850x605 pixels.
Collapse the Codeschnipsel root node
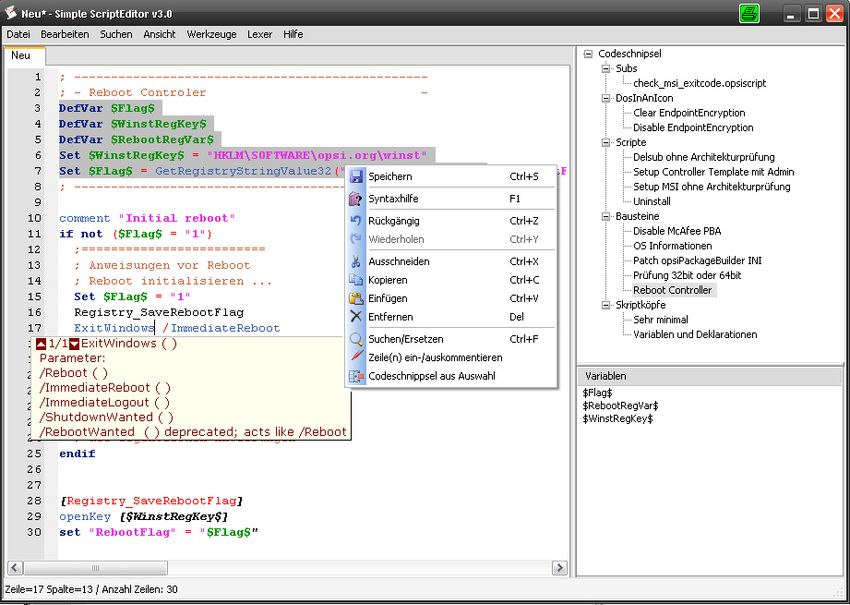588,54
